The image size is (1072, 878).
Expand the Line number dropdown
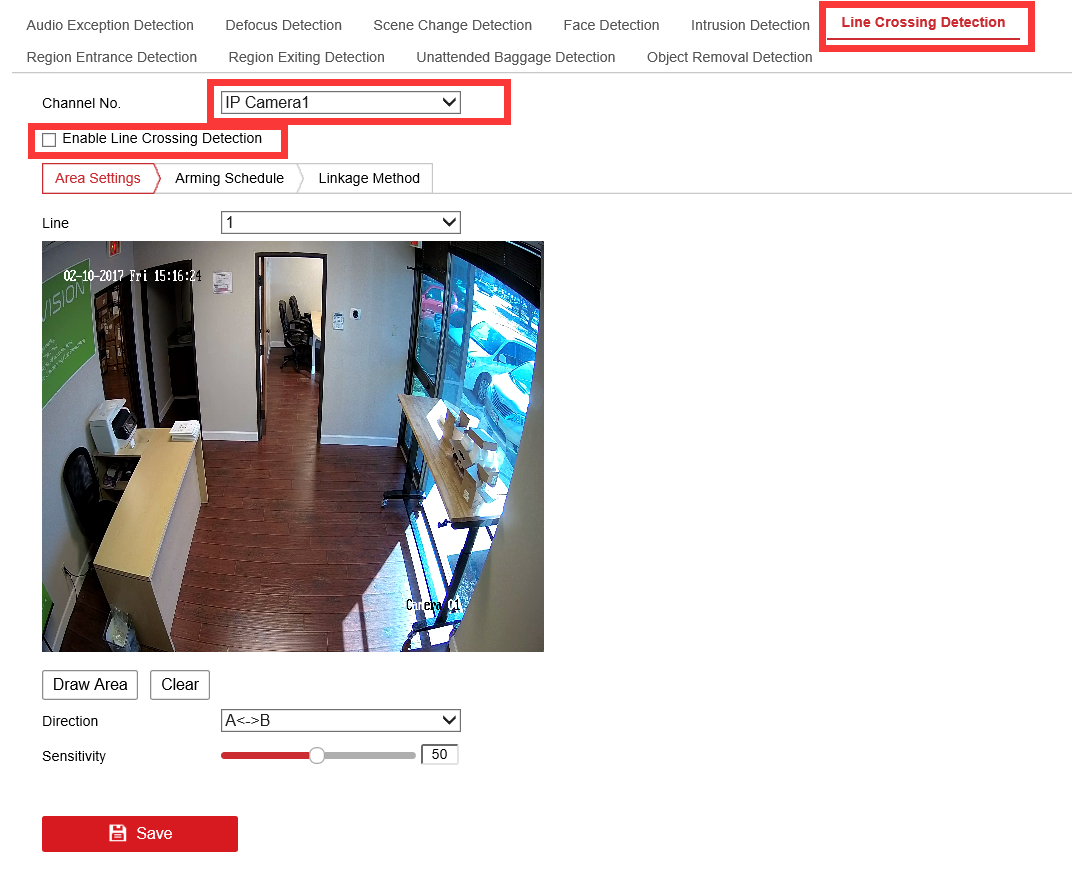[340, 222]
